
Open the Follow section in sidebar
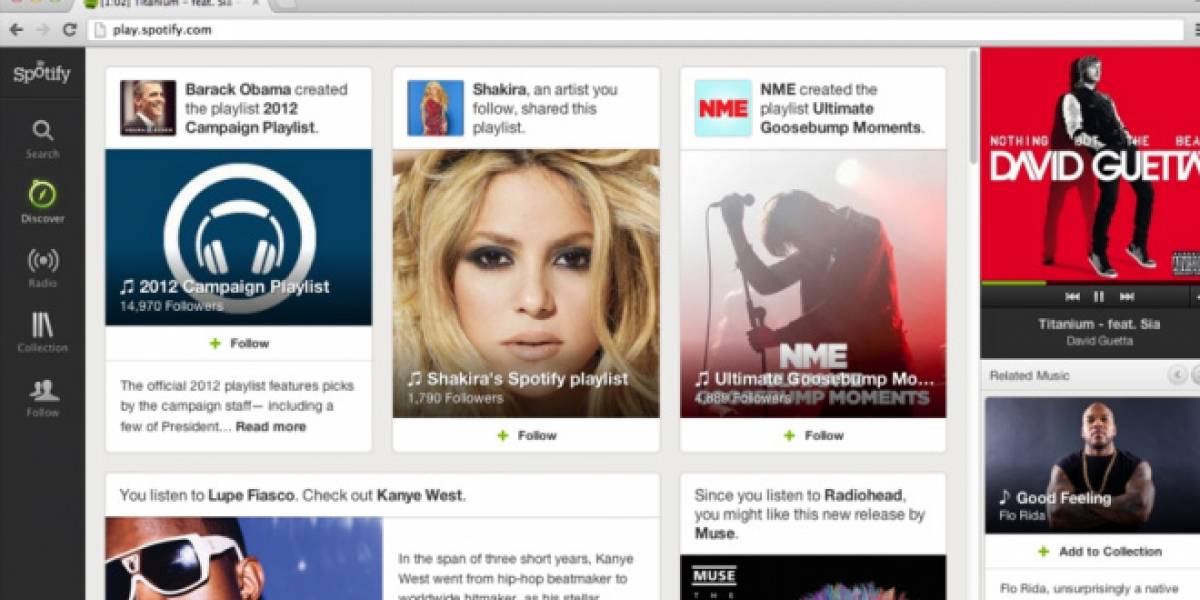(x=42, y=397)
